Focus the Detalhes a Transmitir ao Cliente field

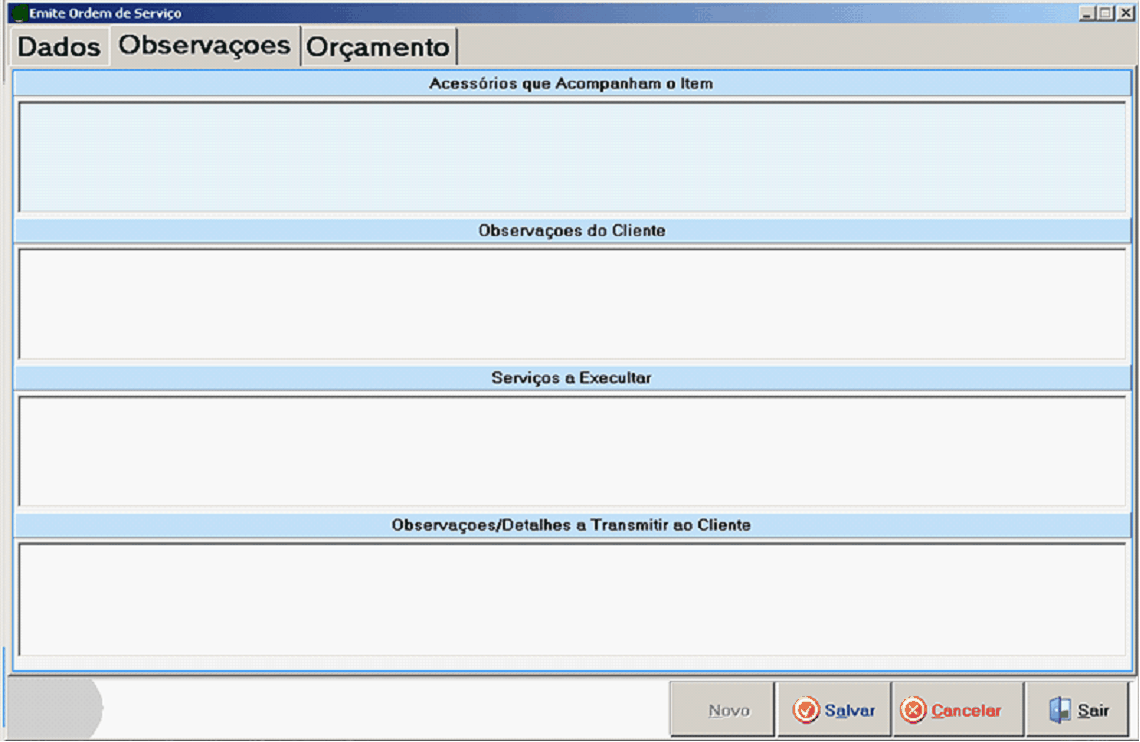tap(571, 598)
